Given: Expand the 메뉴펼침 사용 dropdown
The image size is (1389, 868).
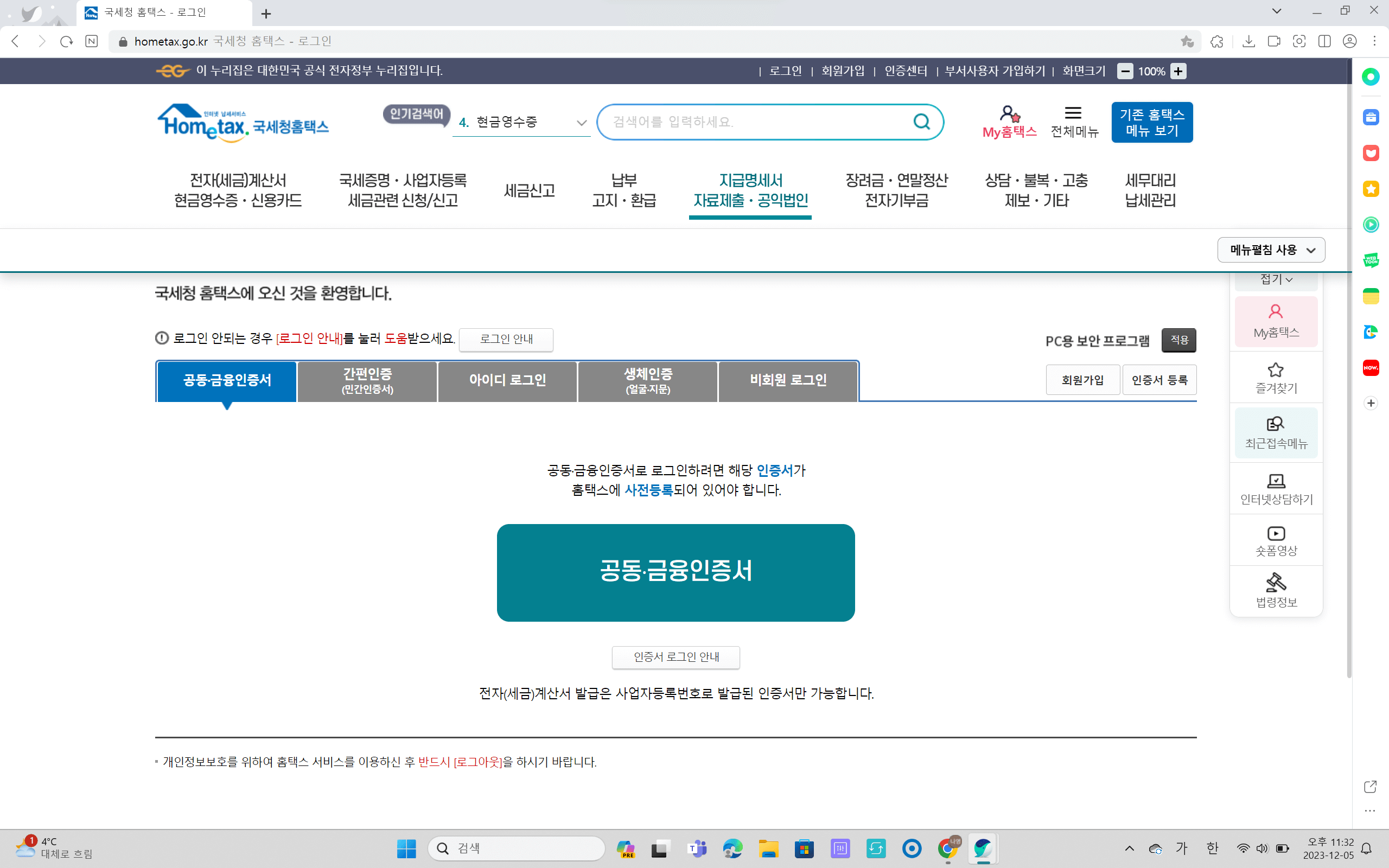Looking at the screenshot, I should click(x=1271, y=250).
